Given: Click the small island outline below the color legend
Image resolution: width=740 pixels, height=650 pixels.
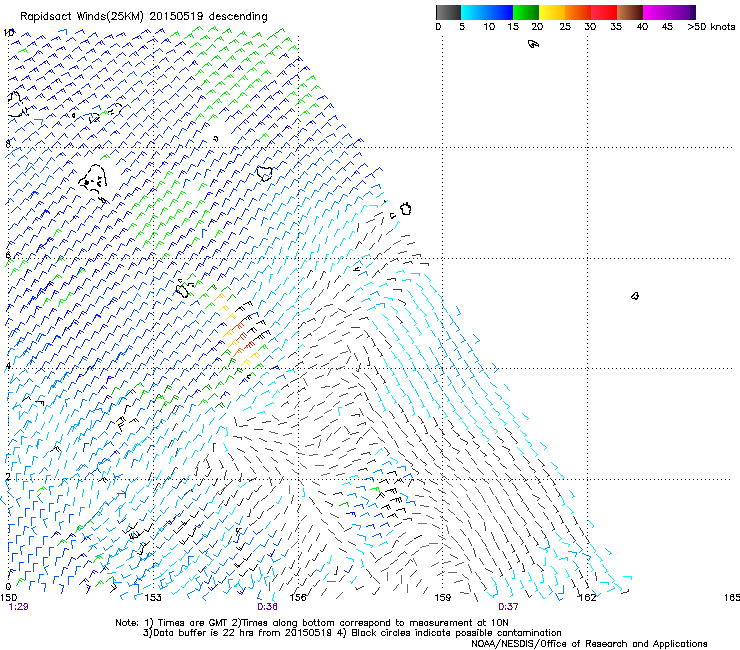Looking at the screenshot, I should point(533,44).
